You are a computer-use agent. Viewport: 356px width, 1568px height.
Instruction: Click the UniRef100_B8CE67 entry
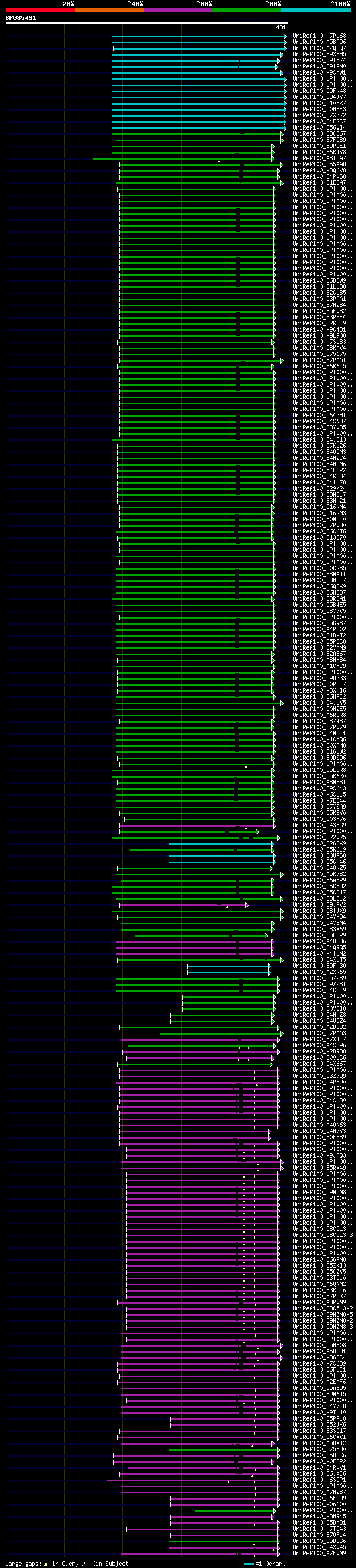[319, 134]
